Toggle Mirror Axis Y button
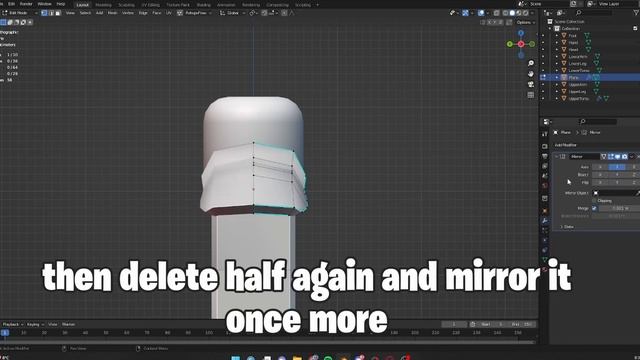 pos(617,167)
